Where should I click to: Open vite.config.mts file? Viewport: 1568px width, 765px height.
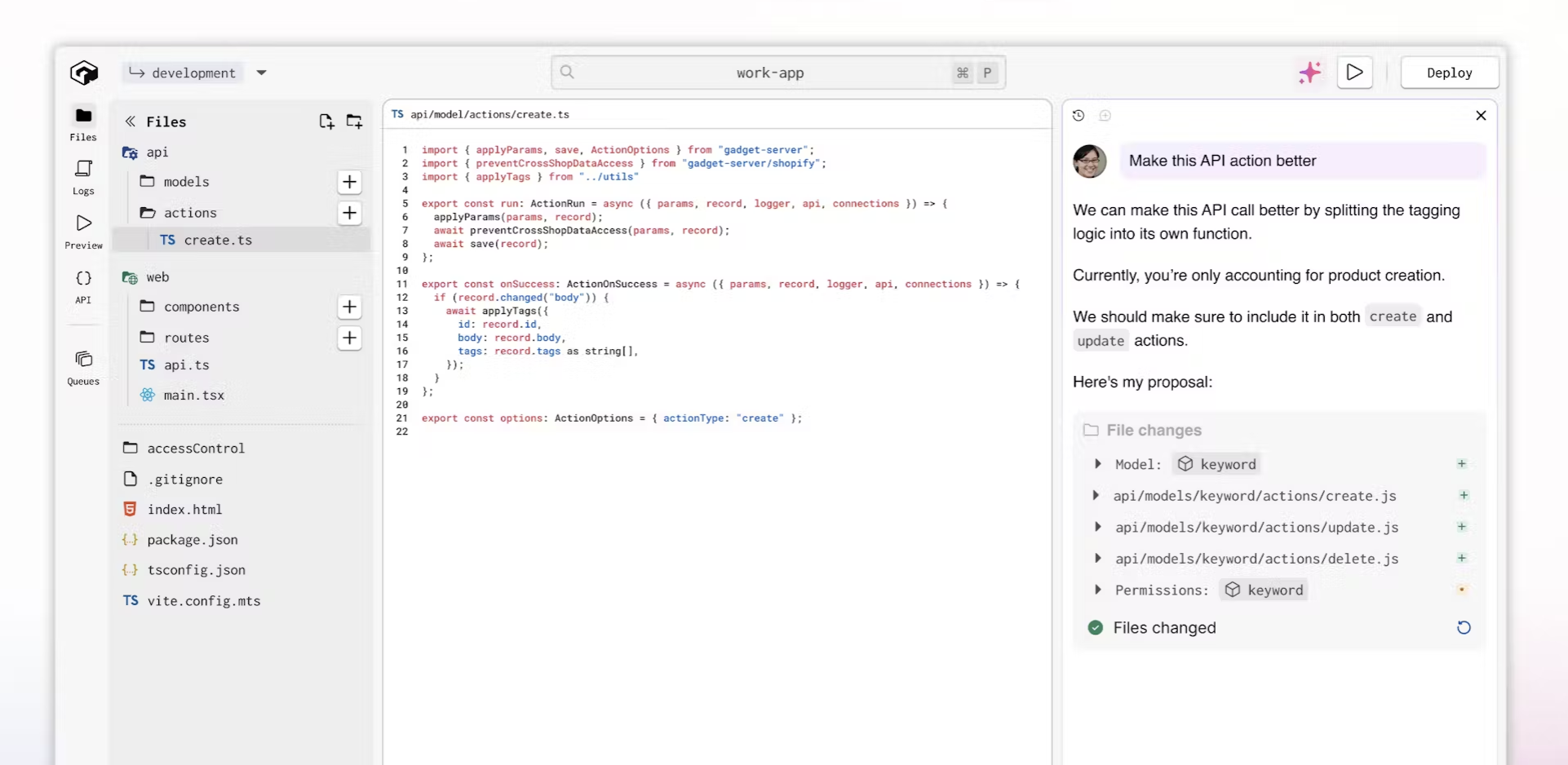(x=192, y=601)
